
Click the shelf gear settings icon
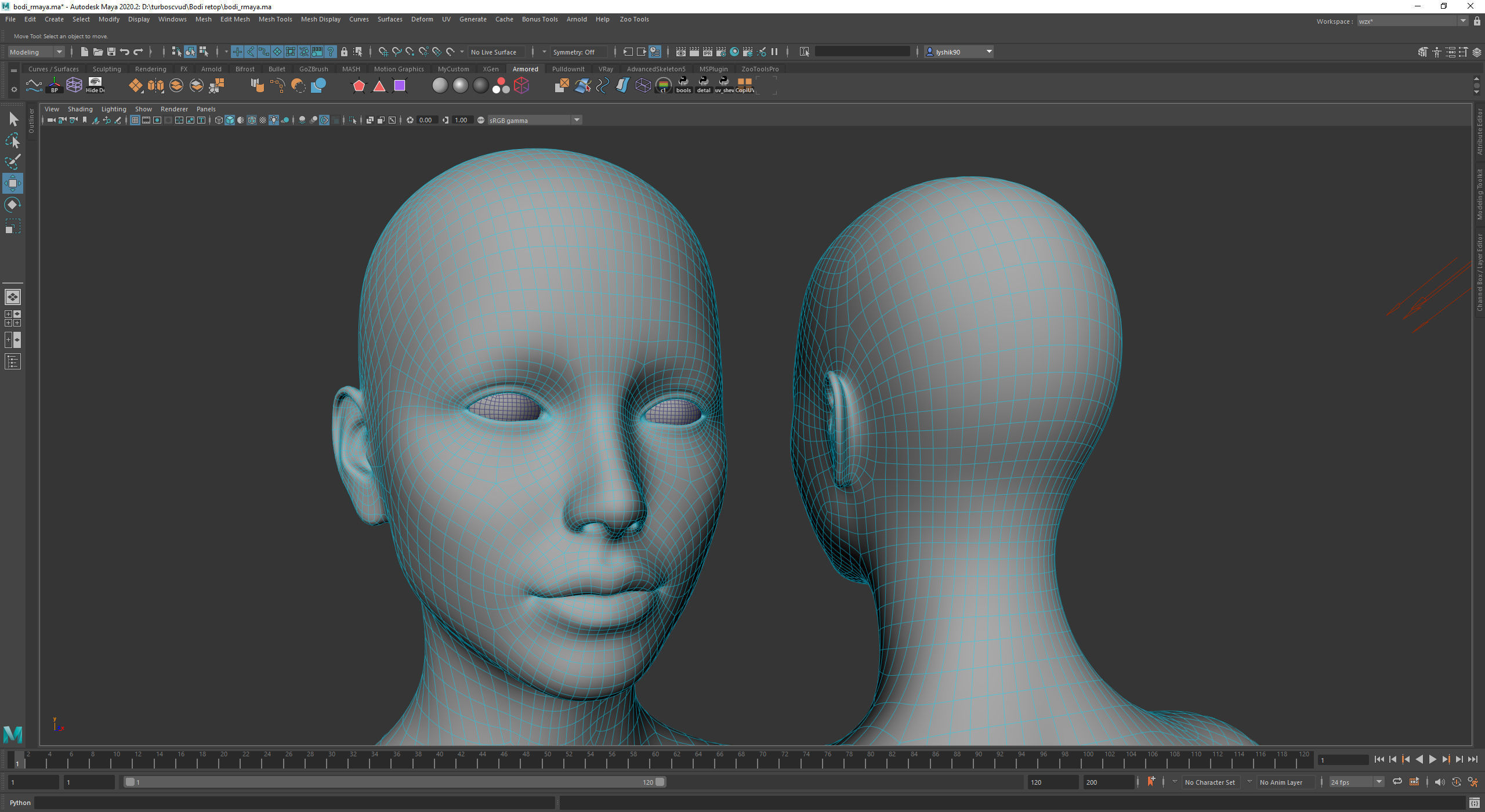tap(13, 90)
